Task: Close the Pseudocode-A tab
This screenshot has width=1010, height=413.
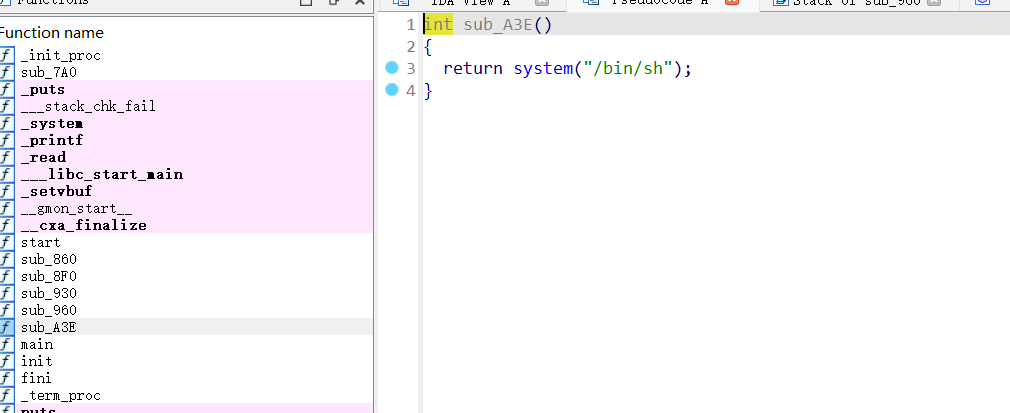Action: coord(731,3)
